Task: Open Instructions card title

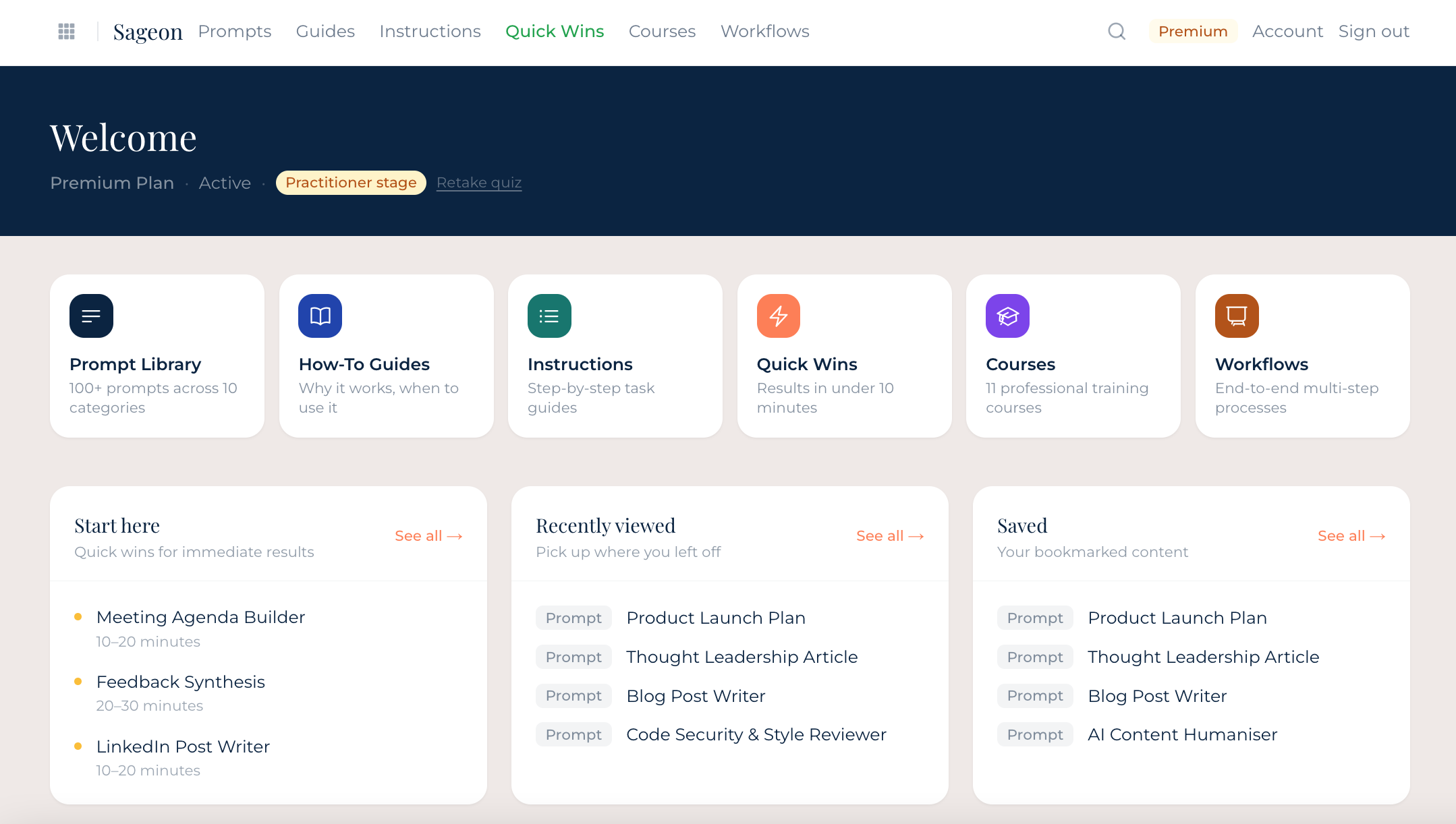Action: [580, 364]
